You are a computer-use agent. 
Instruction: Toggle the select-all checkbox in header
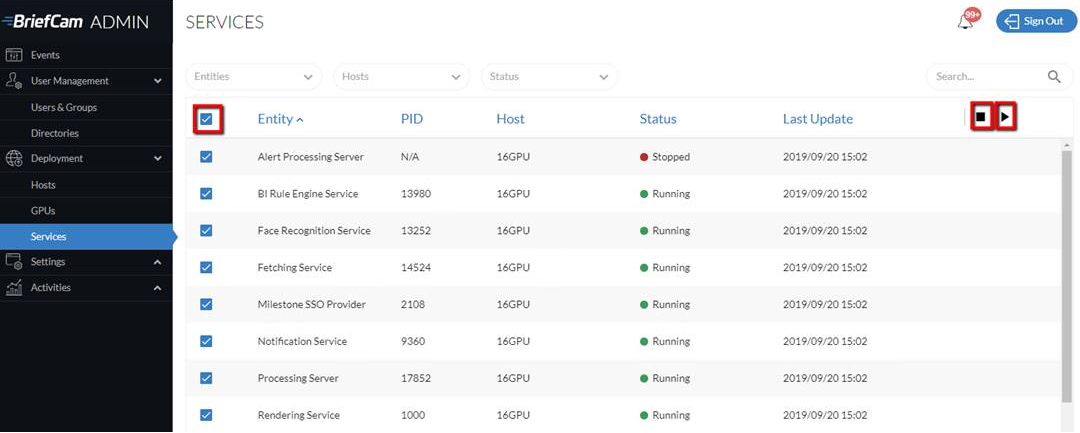(207, 120)
